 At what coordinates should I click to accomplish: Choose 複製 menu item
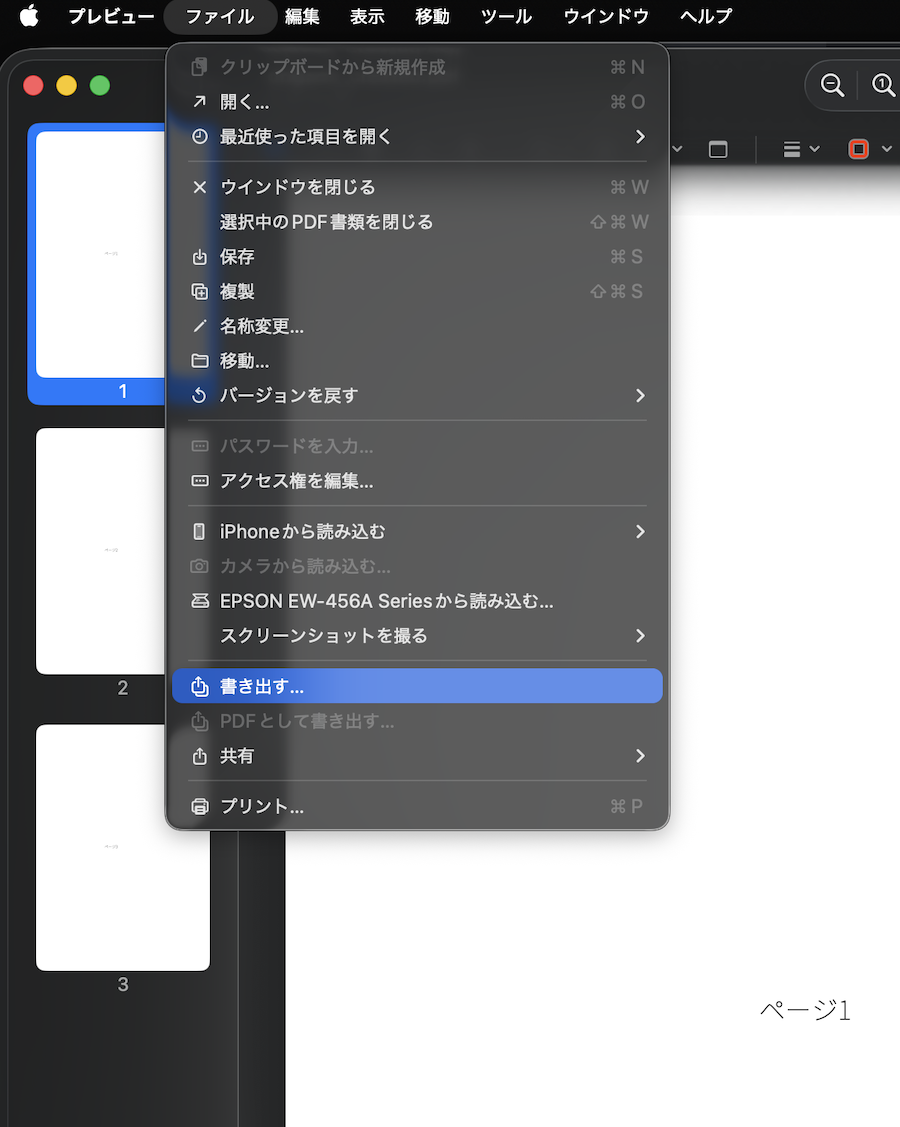[x=417, y=291]
